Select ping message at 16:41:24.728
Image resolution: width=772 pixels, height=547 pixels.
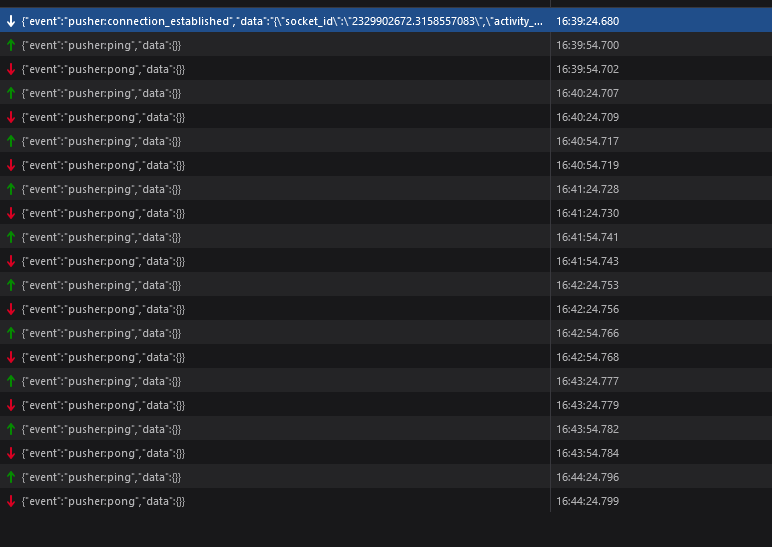(386, 189)
